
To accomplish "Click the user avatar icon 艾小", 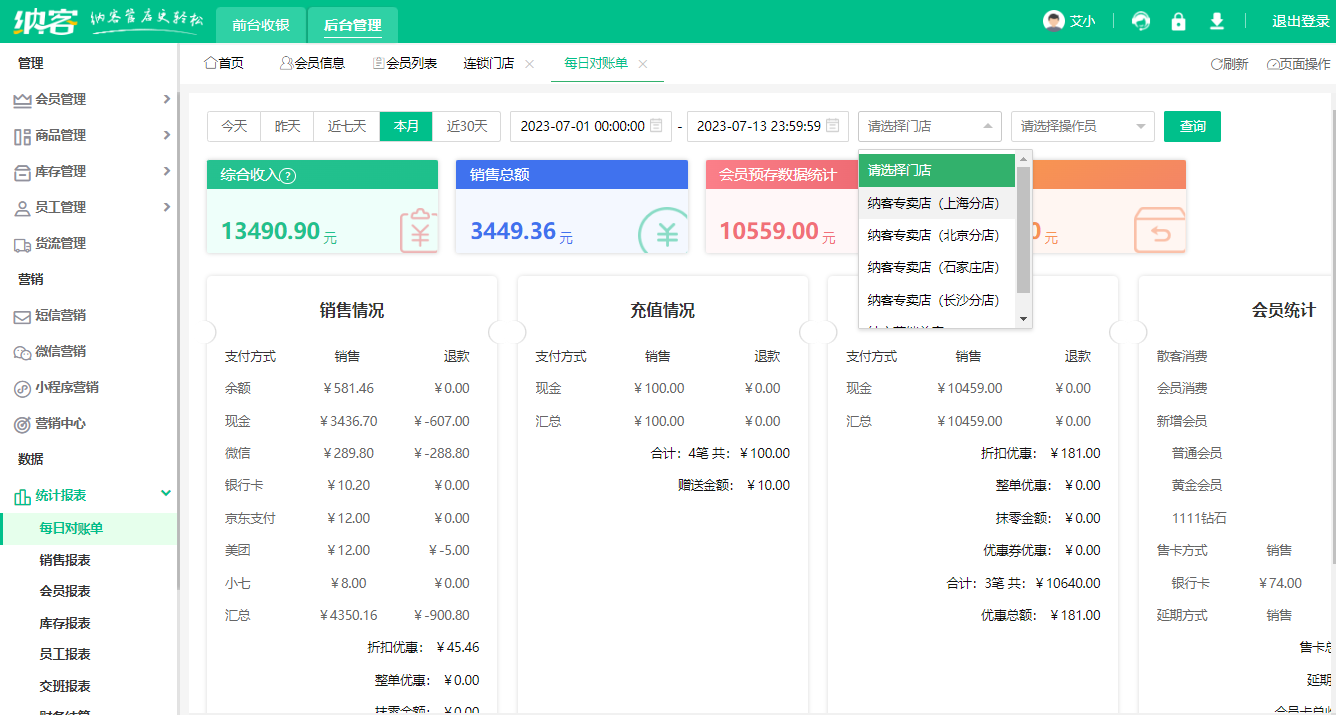I will tap(1053, 21).
